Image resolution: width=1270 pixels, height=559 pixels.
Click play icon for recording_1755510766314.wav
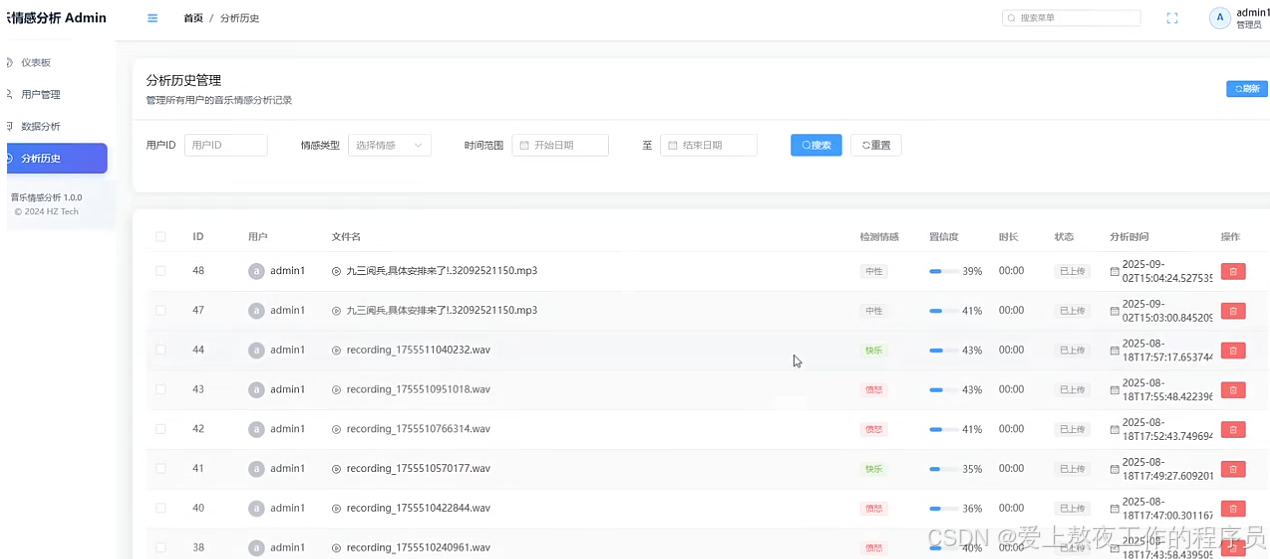(x=336, y=429)
